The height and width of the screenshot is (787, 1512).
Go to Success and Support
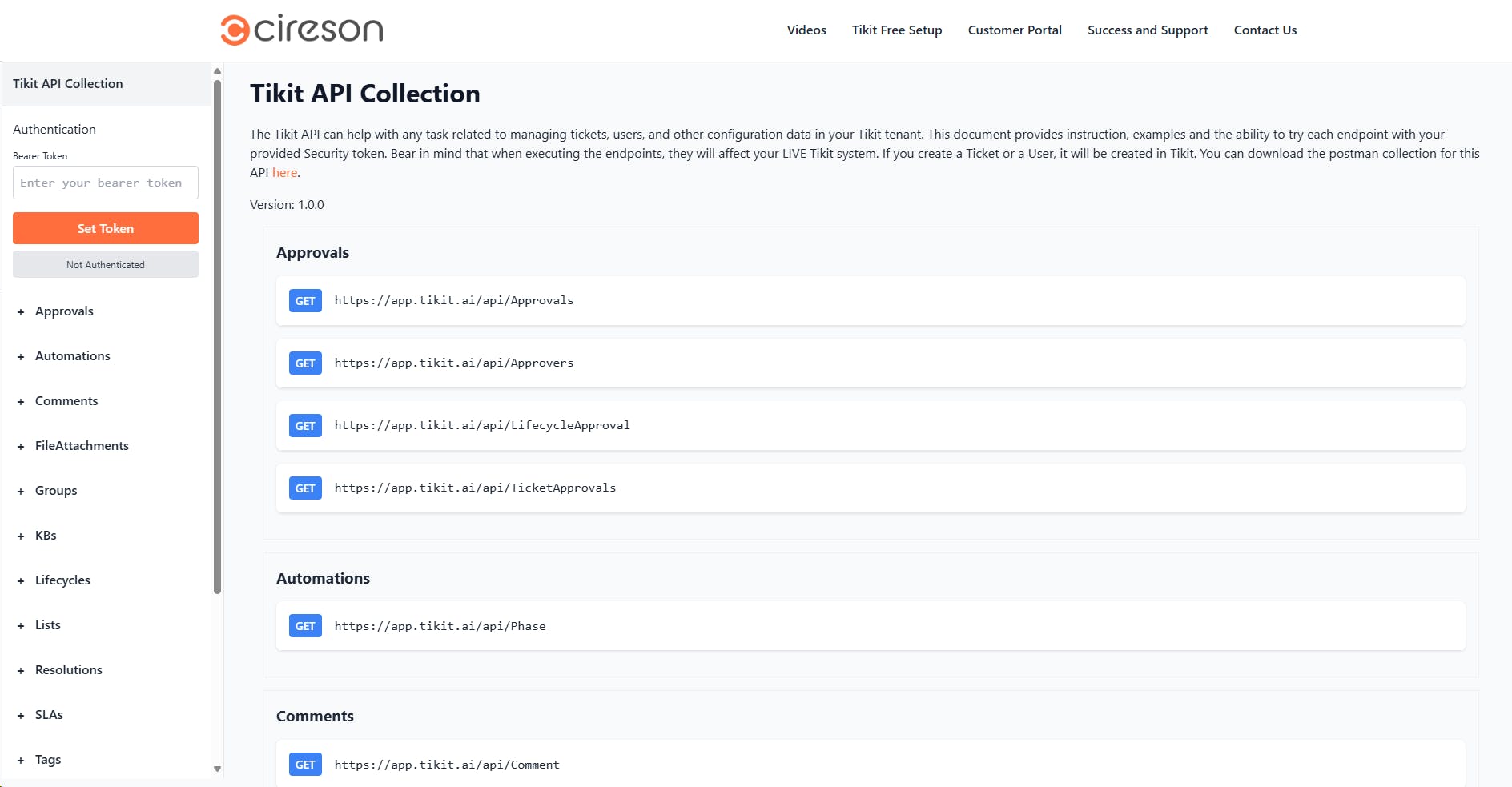(x=1148, y=30)
